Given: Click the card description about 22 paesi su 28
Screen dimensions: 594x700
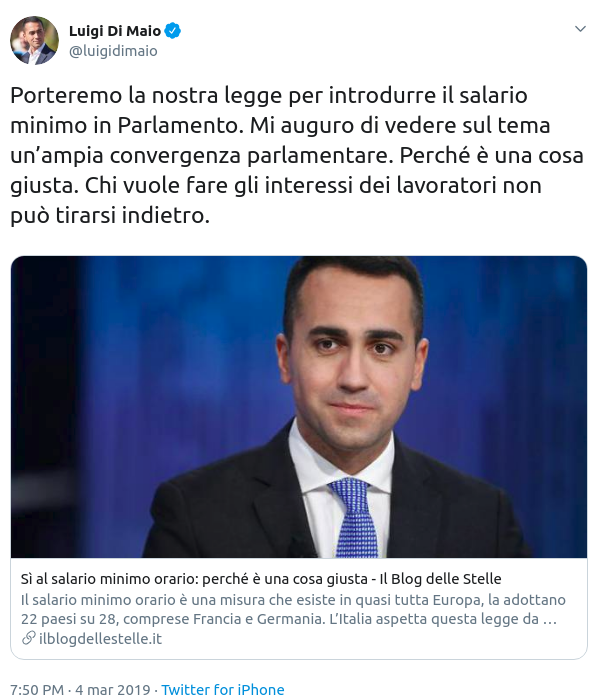Looking at the screenshot, I should [x=293, y=609].
